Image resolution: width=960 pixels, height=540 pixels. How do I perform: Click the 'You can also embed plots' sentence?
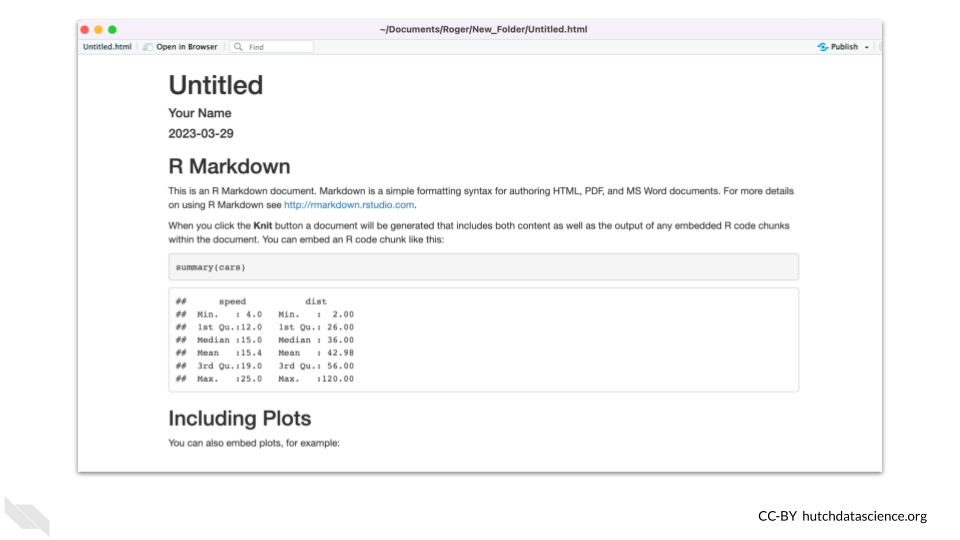pos(254,443)
